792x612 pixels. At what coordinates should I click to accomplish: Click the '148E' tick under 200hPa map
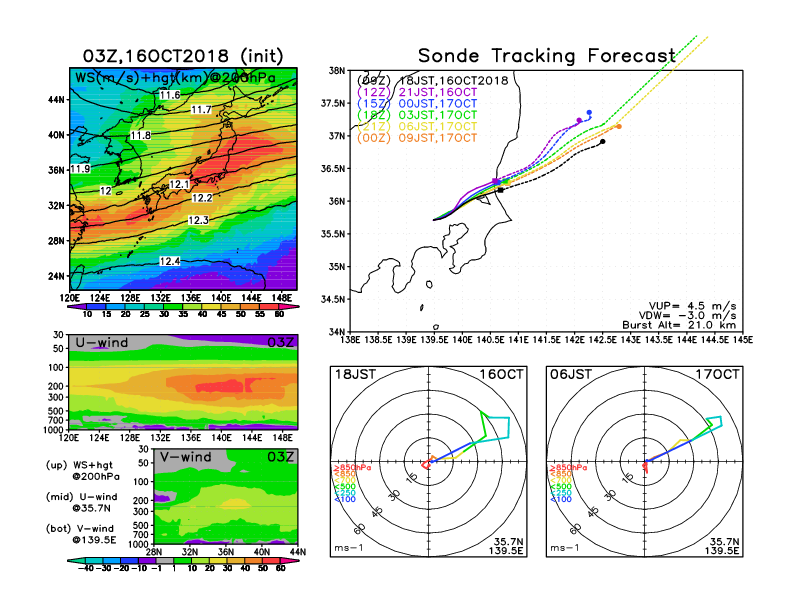[x=282, y=298]
